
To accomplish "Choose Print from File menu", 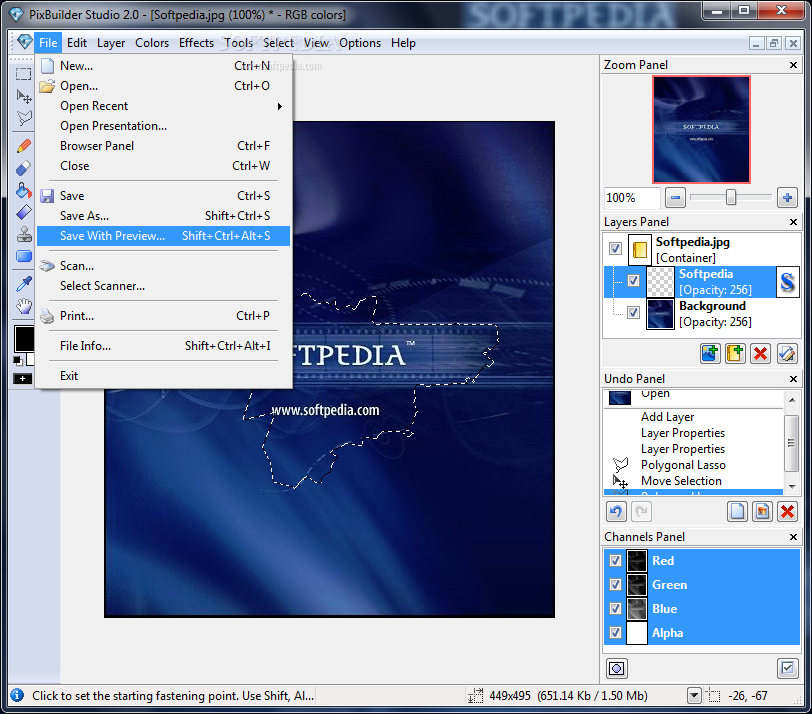I will point(164,316).
